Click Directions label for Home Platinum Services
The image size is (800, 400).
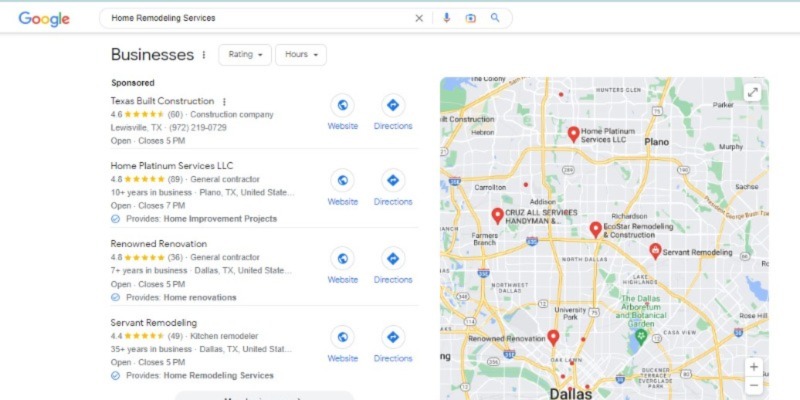coord(393,202)
